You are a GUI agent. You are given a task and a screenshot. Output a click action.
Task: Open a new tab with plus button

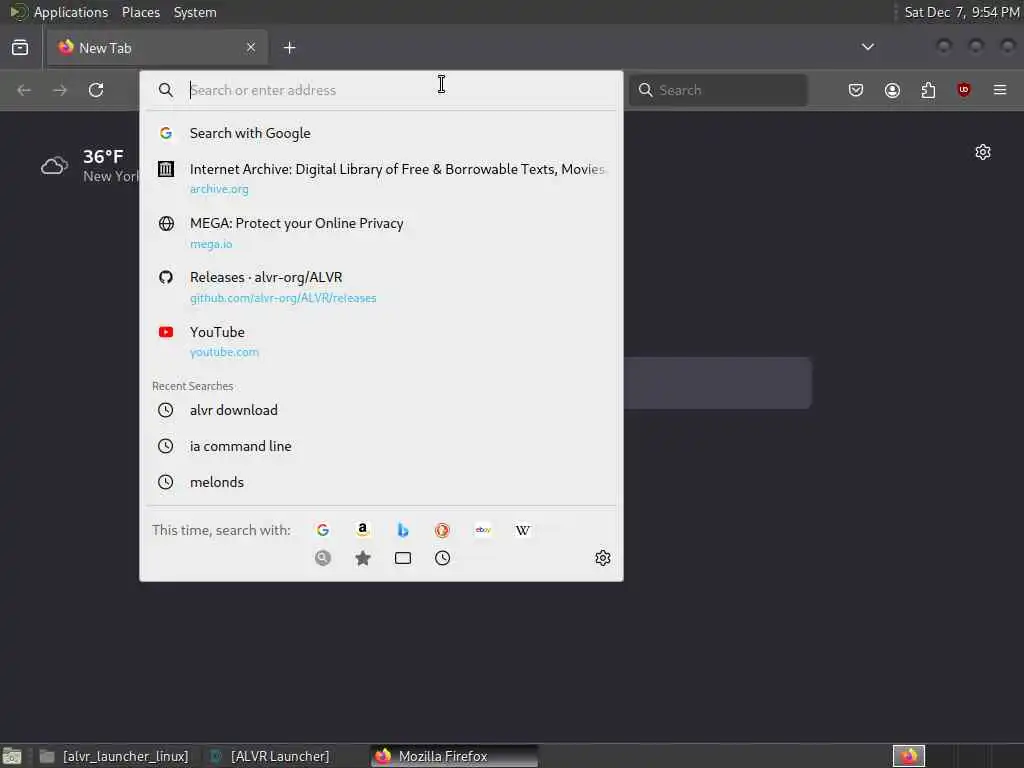pos(289,48)
